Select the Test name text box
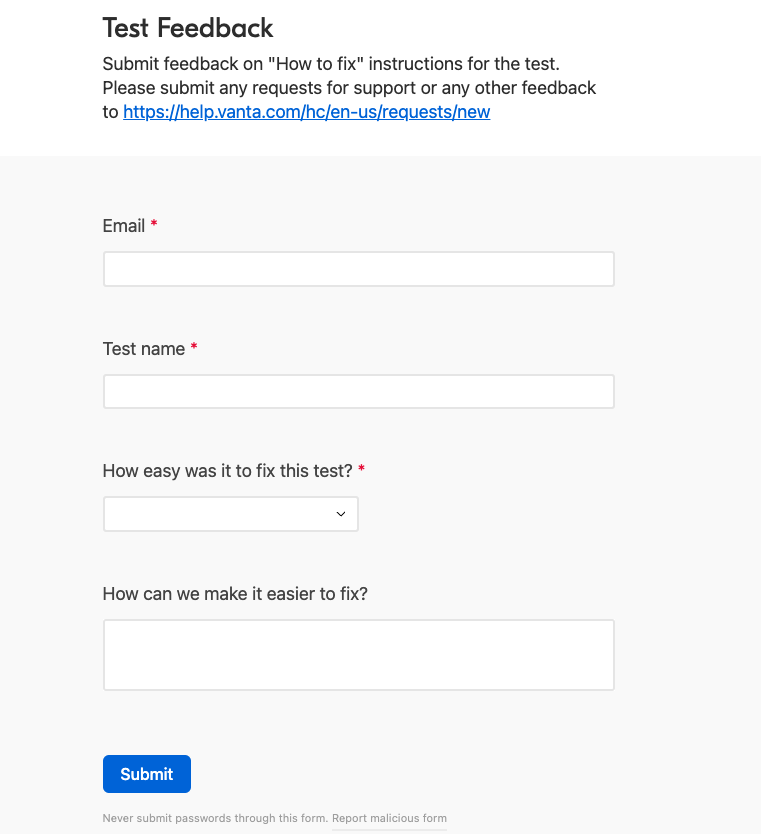This screenshot has height=834, width=761. click(x=359, y=391)
